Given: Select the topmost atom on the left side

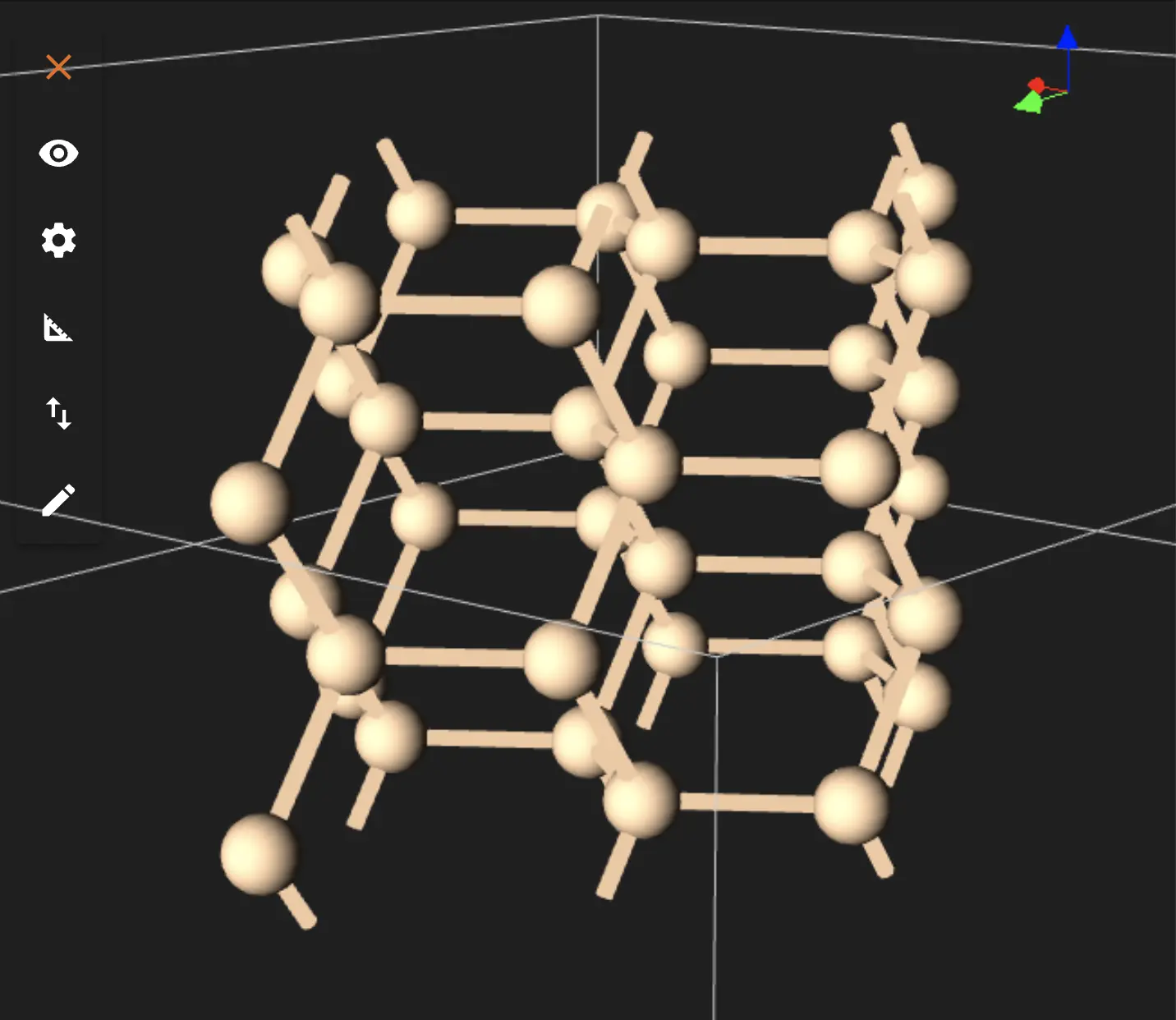Looking at the screenshot, I should pyautogui.click(x=419, y=214).
